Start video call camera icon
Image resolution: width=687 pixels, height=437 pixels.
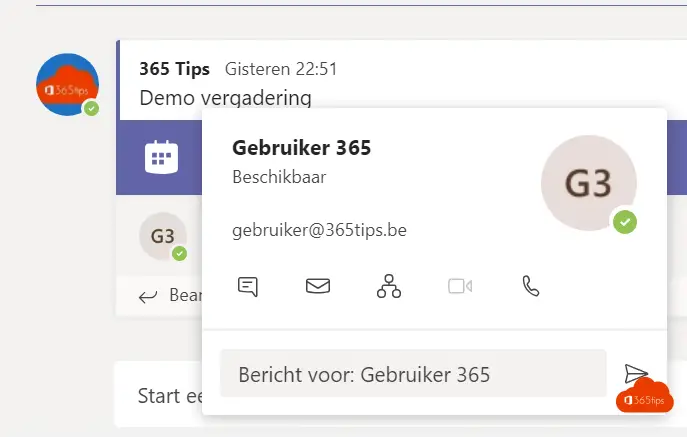click(460, 286)
